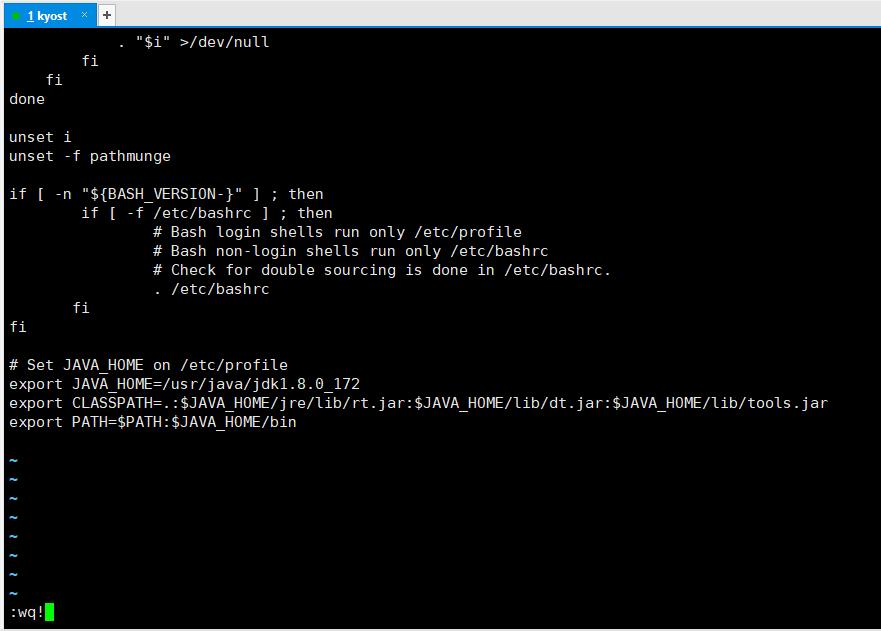The height and width of the screenshot is (631, 881).
Task: Open a new session tab with plus button
Action: (x=107, y=15)
